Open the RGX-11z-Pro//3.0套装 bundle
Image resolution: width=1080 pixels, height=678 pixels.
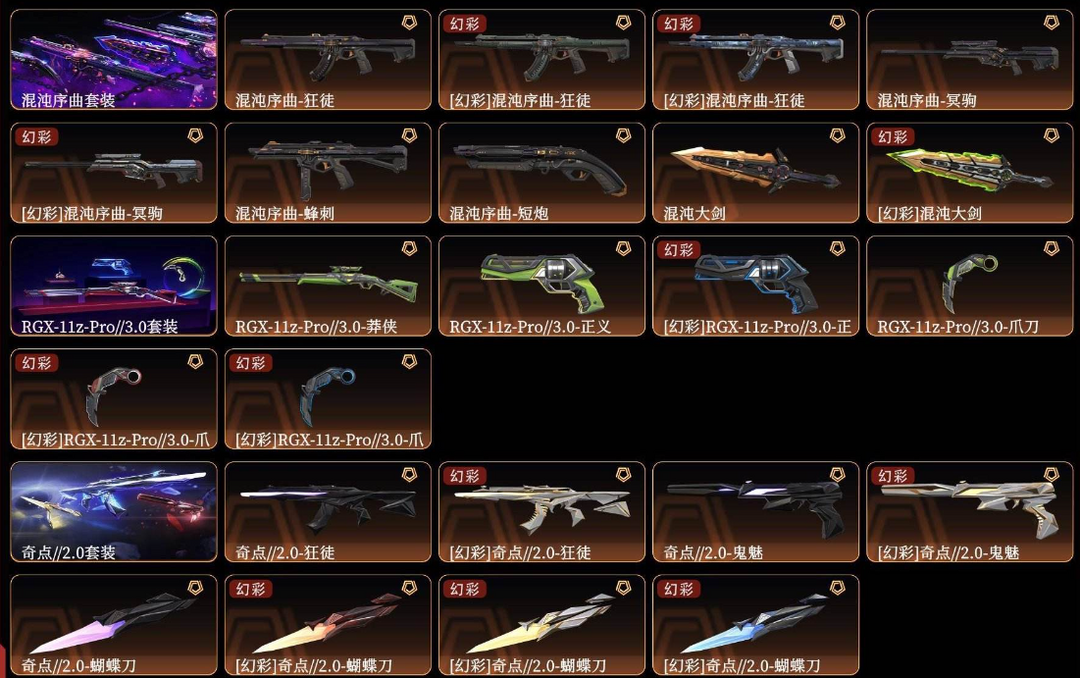114,286
